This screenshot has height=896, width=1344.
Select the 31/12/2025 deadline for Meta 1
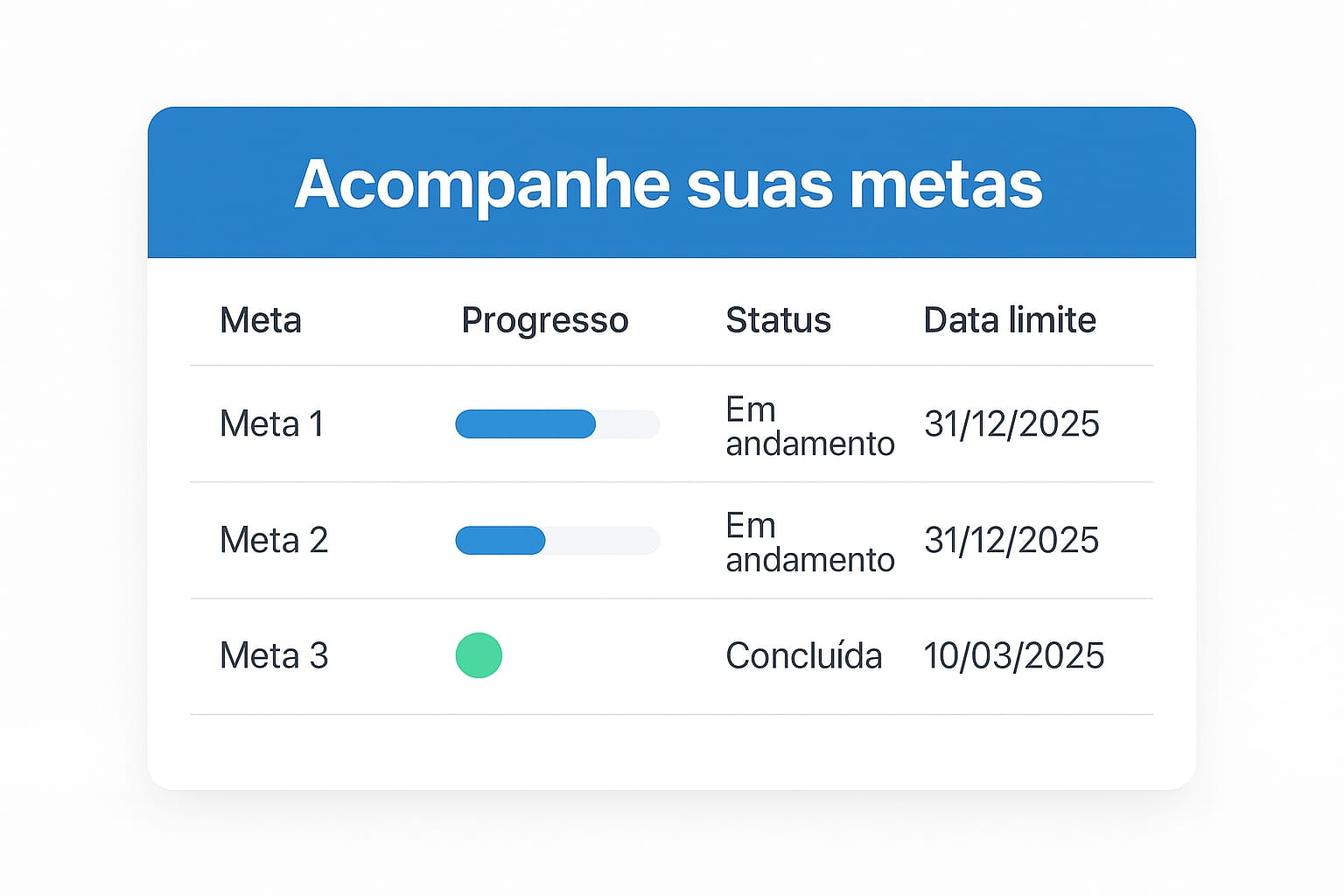tap(1011, 424)
